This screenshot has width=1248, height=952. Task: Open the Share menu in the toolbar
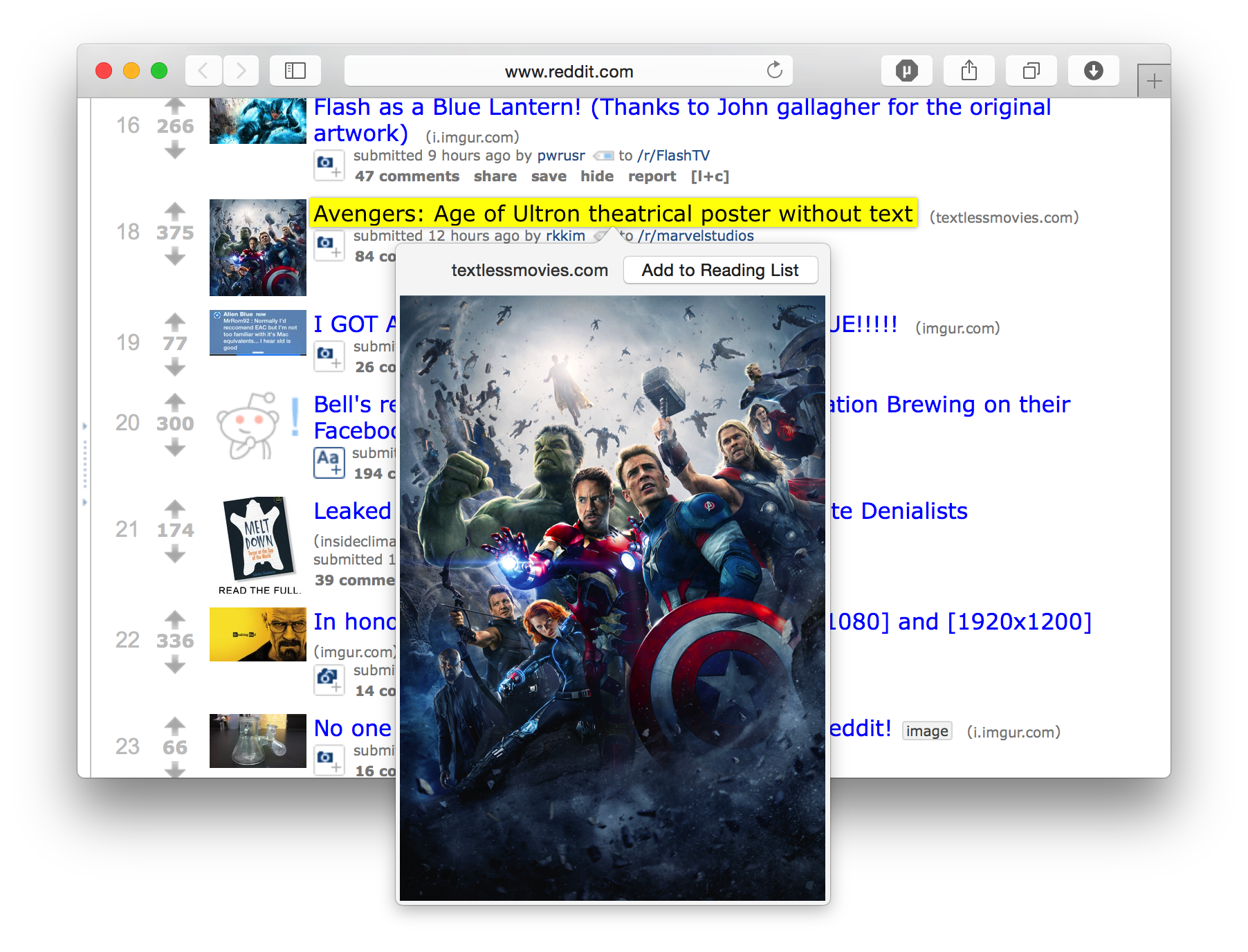pos(969,71)
